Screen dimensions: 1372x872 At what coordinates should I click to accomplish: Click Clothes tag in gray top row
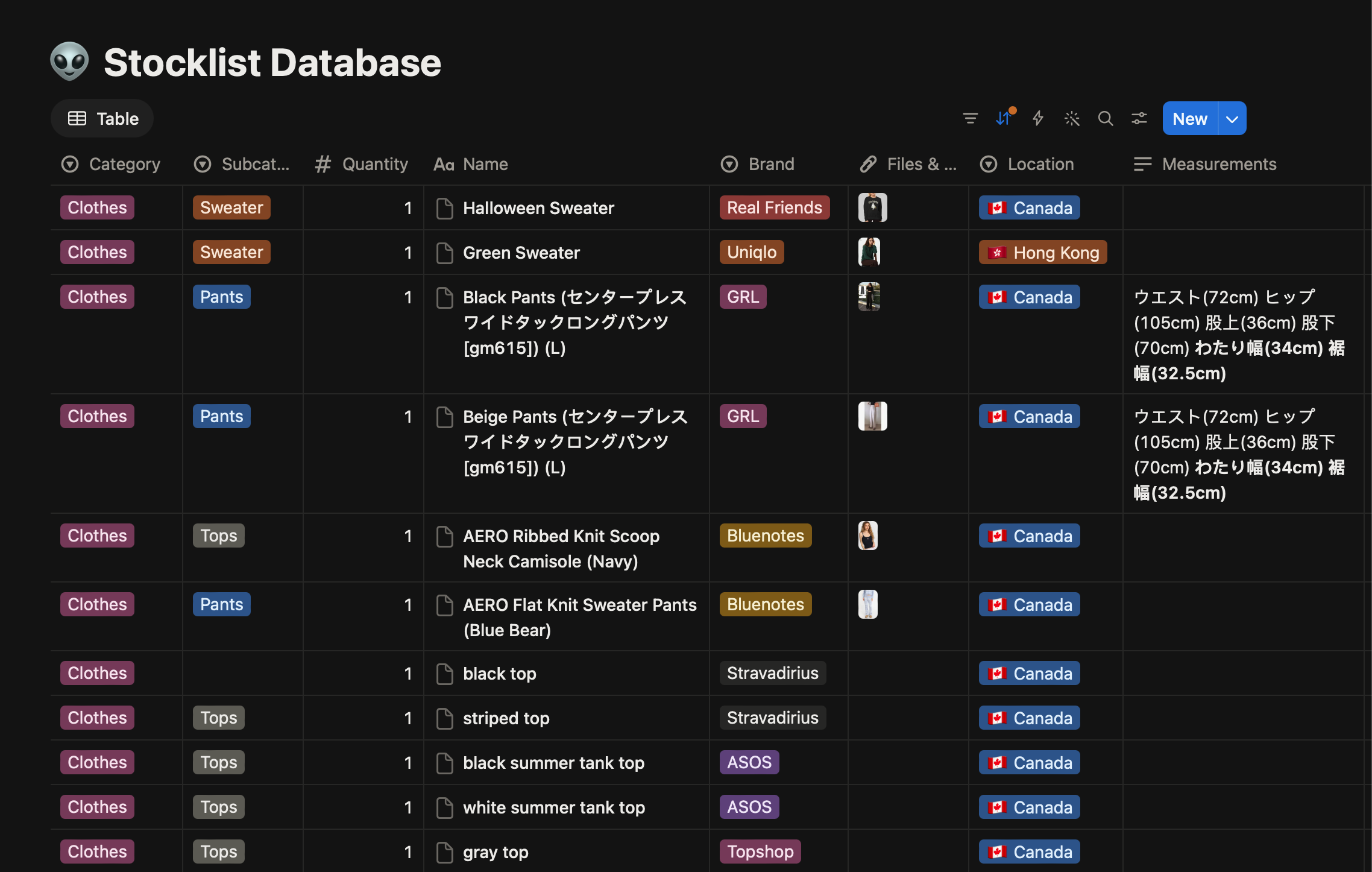[97, 851]
